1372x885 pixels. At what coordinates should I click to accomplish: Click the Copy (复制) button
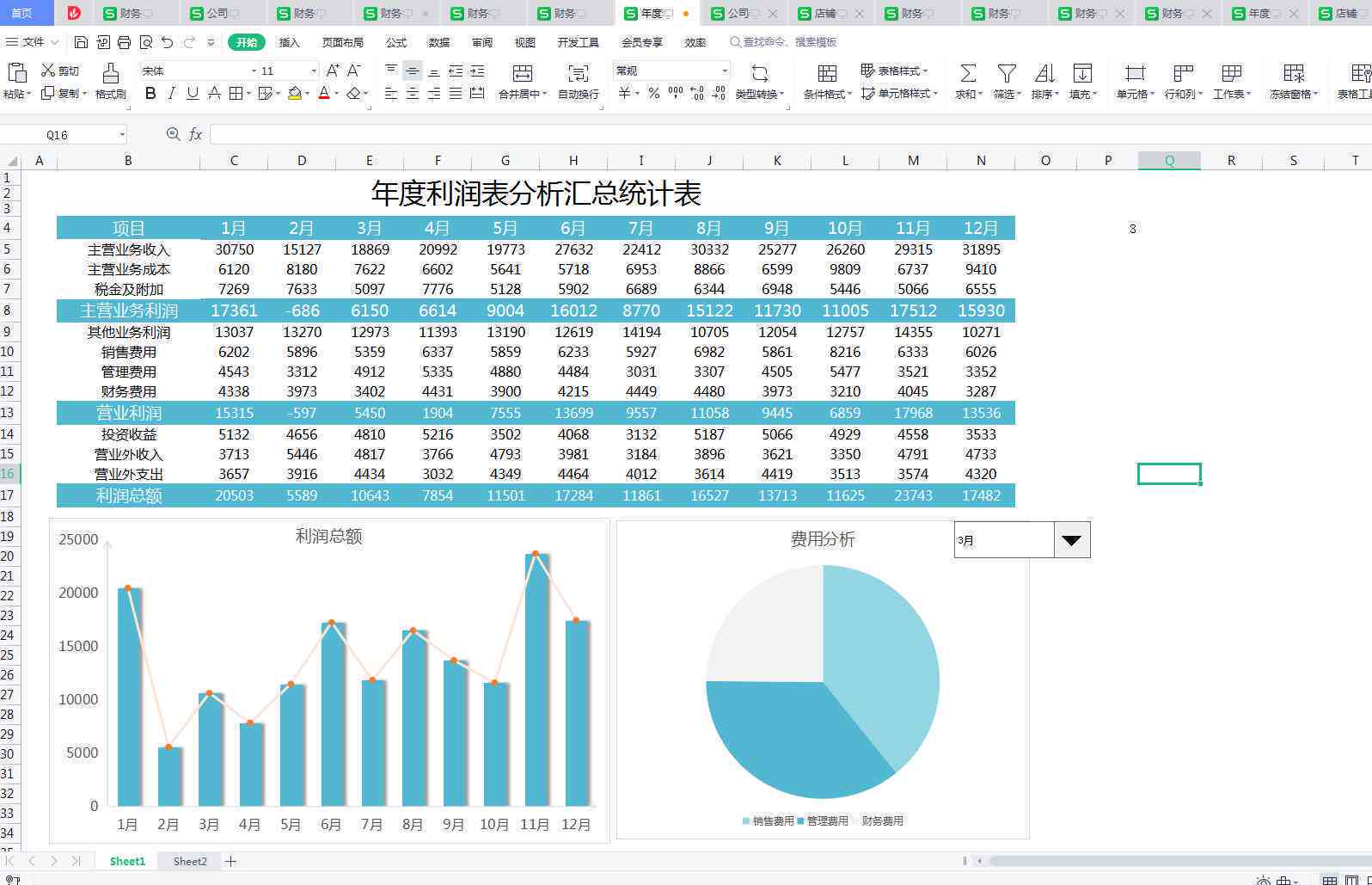click(64, 93)
